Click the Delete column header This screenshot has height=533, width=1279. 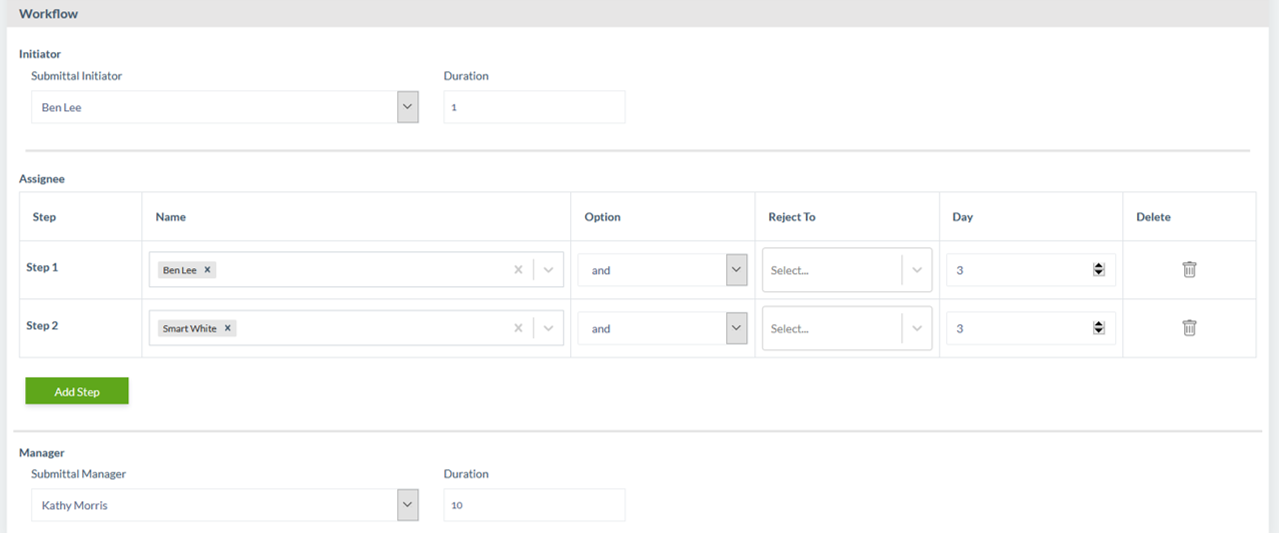(1153, 217)
